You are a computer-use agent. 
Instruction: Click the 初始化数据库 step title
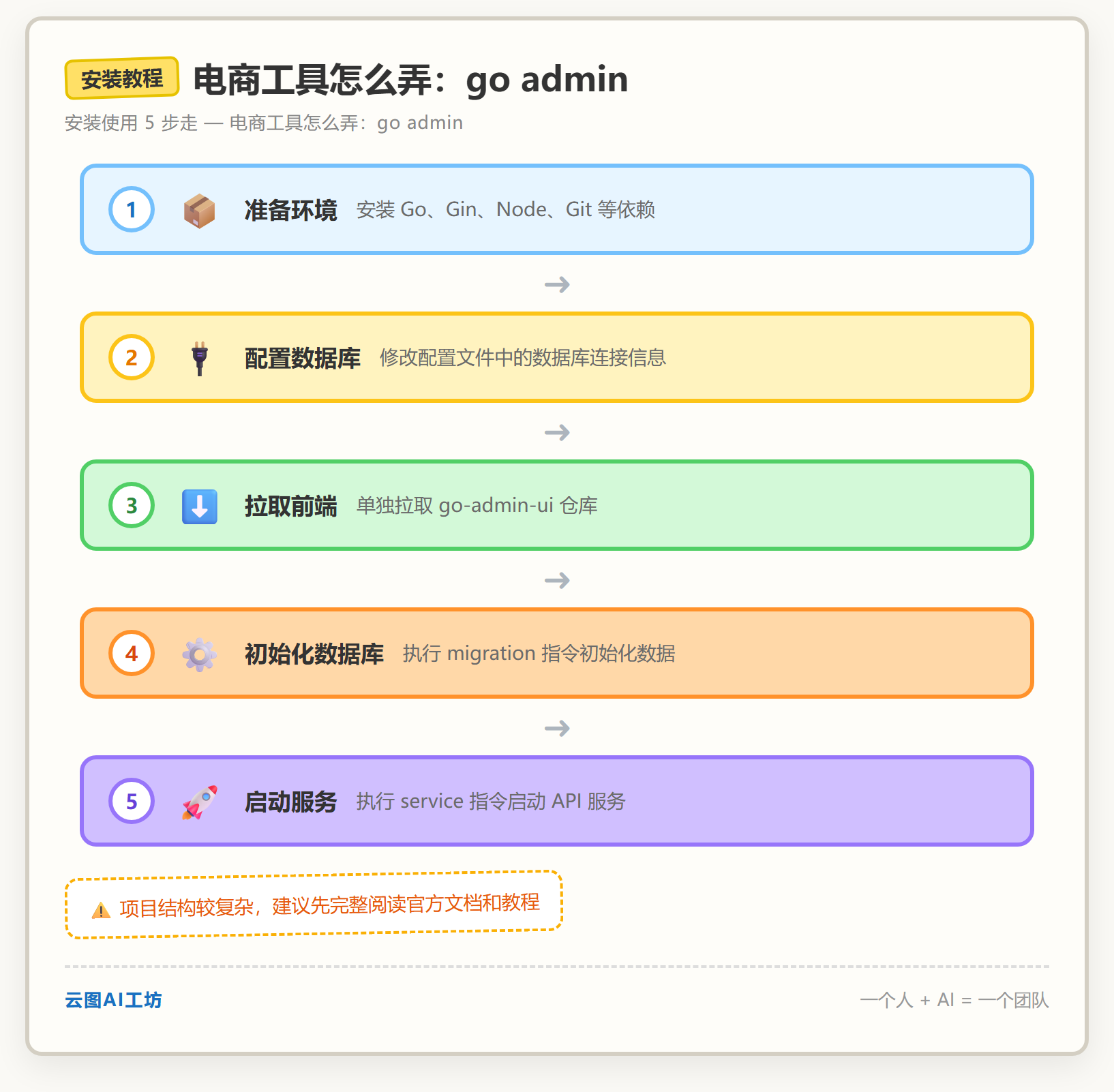pyautogui.click(x=314, y=654)
